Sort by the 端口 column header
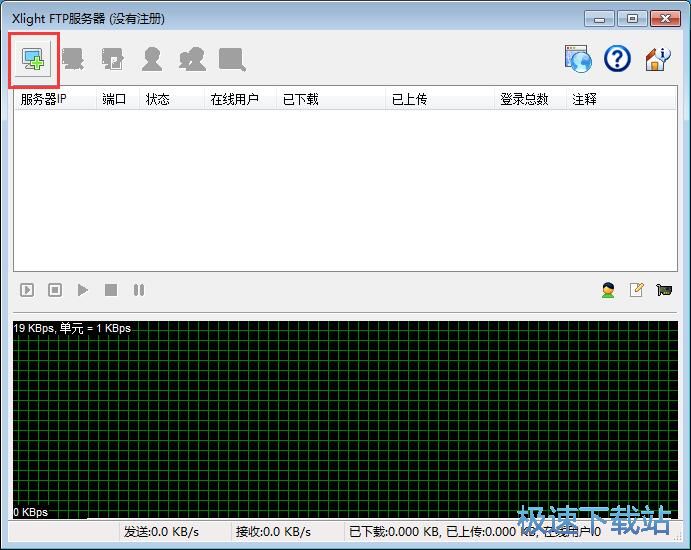 [118, 99]
